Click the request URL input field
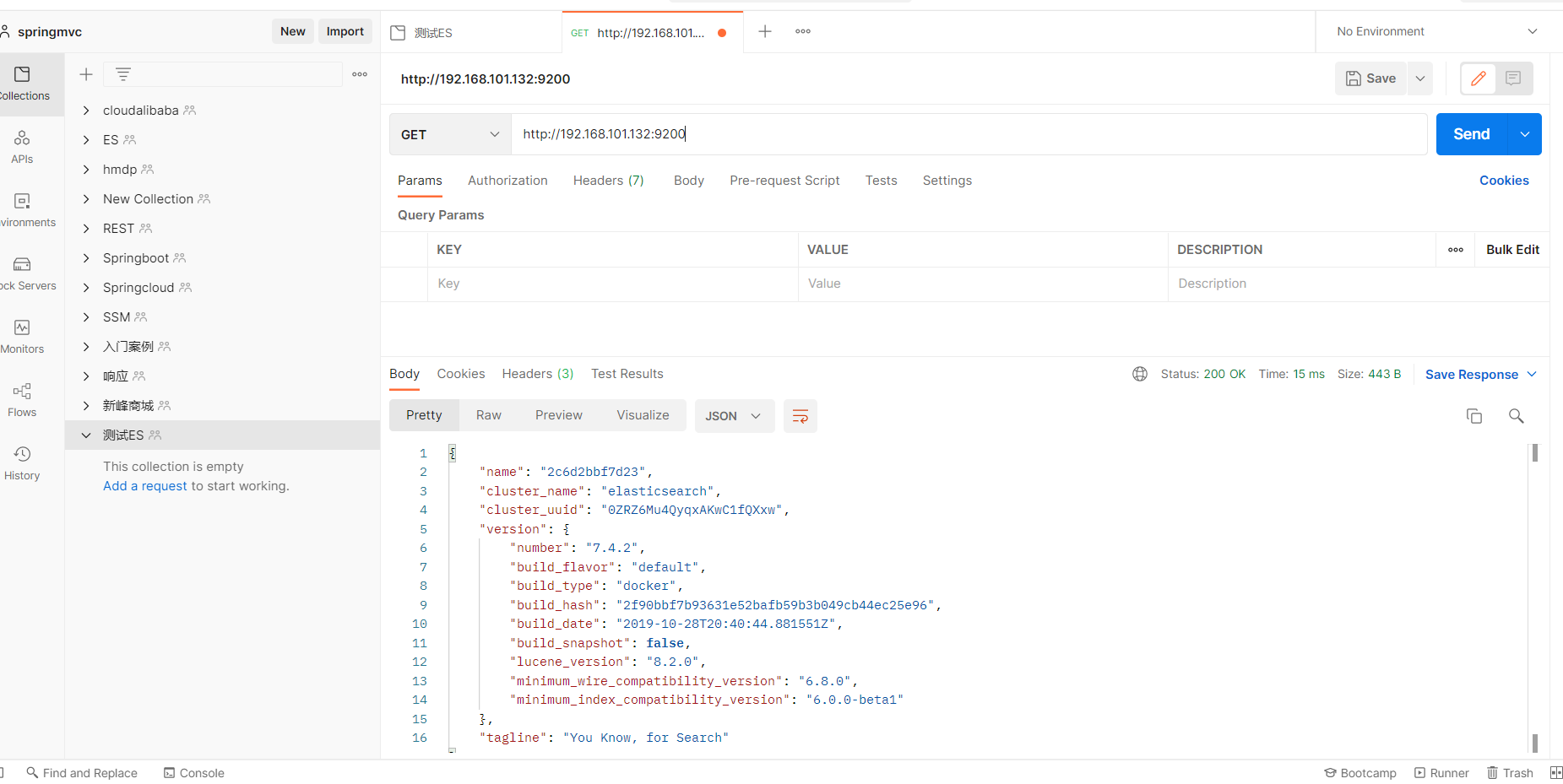 point(969,134)
